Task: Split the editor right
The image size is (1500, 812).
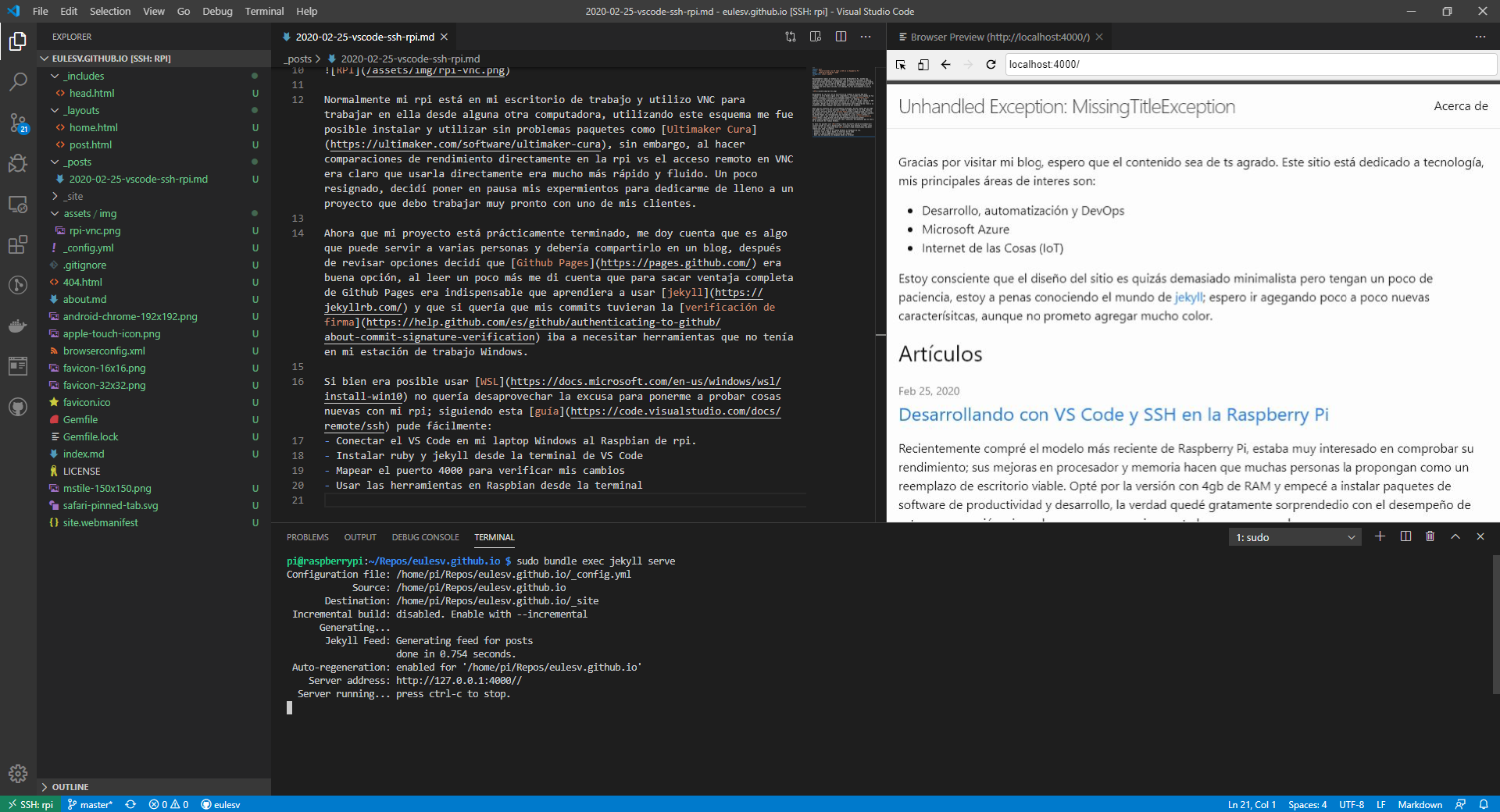Action: [841, 37]
